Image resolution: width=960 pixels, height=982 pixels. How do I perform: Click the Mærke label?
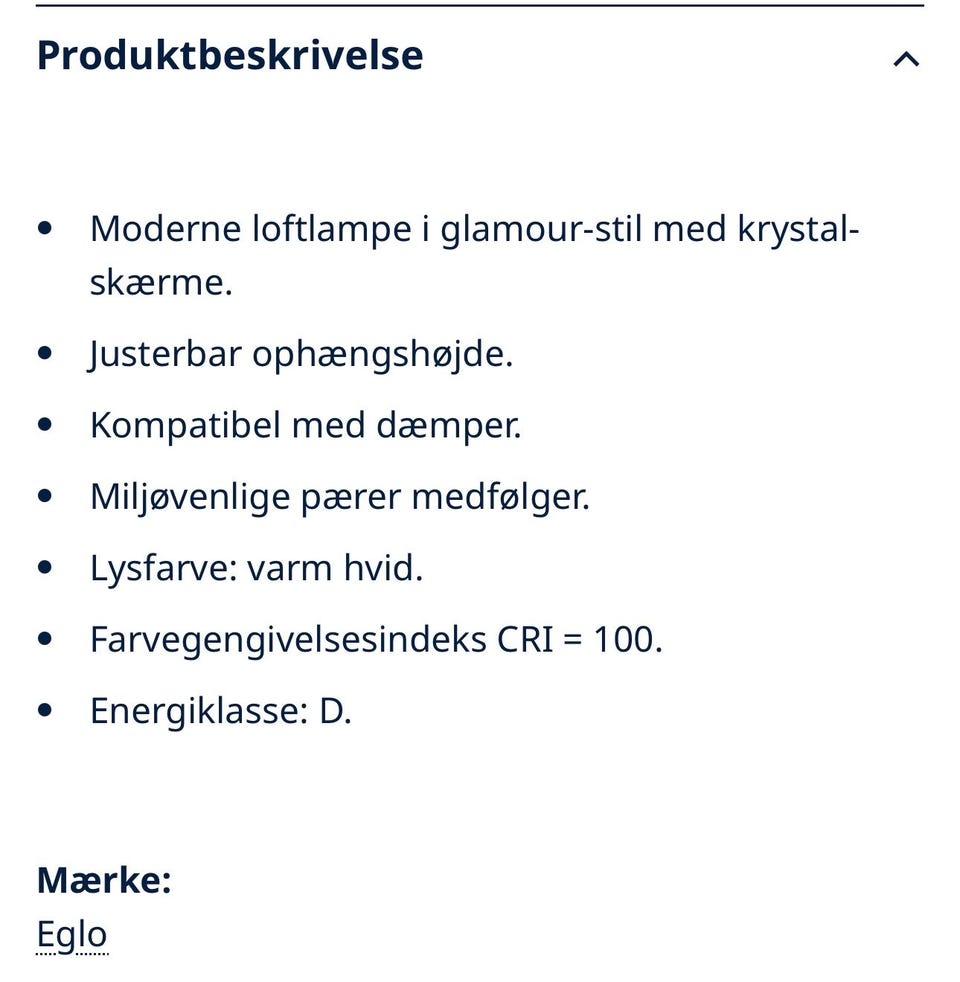coord(103,881)
